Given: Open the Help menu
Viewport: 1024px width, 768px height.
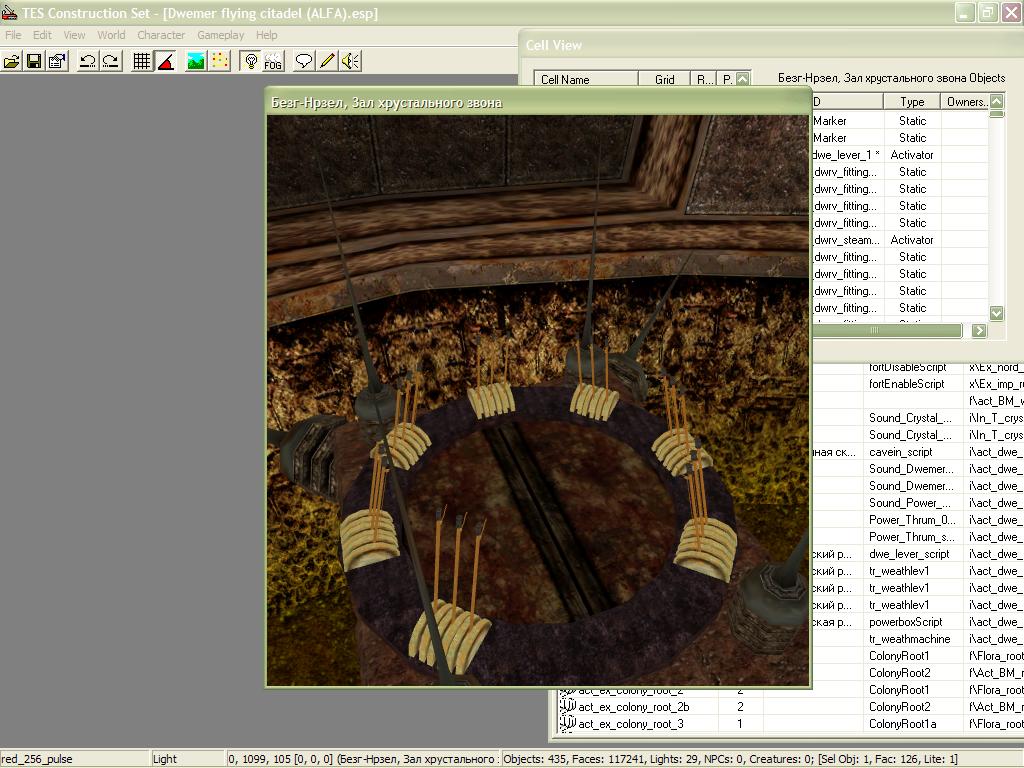Looking at the screenshot, I should click(266, 35).
